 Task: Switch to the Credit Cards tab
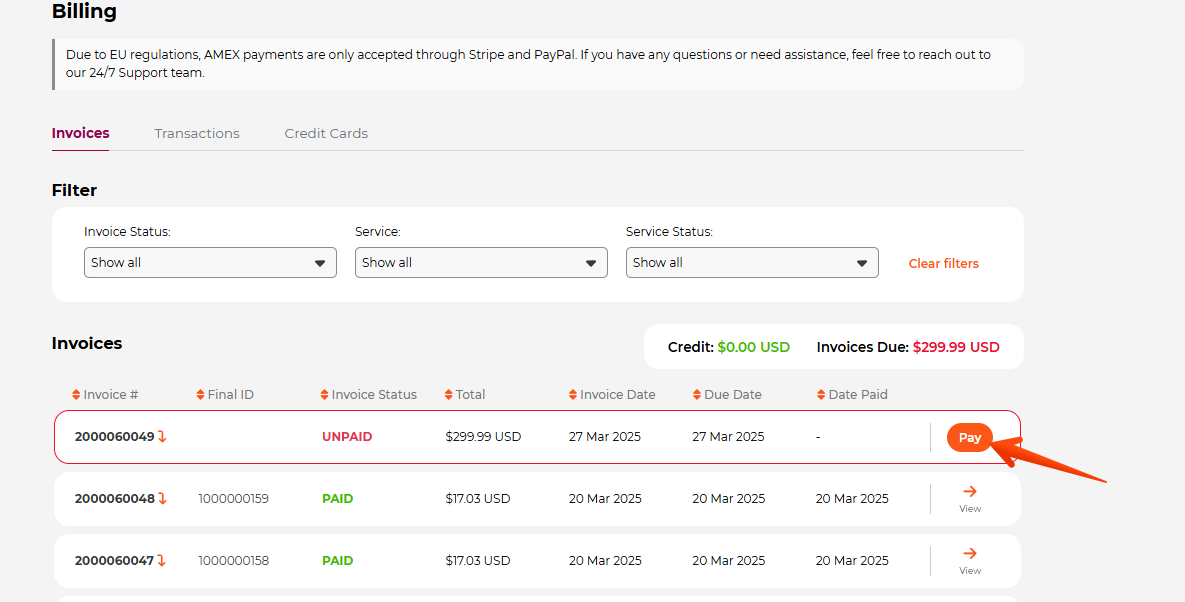click(x=326, y=133)
